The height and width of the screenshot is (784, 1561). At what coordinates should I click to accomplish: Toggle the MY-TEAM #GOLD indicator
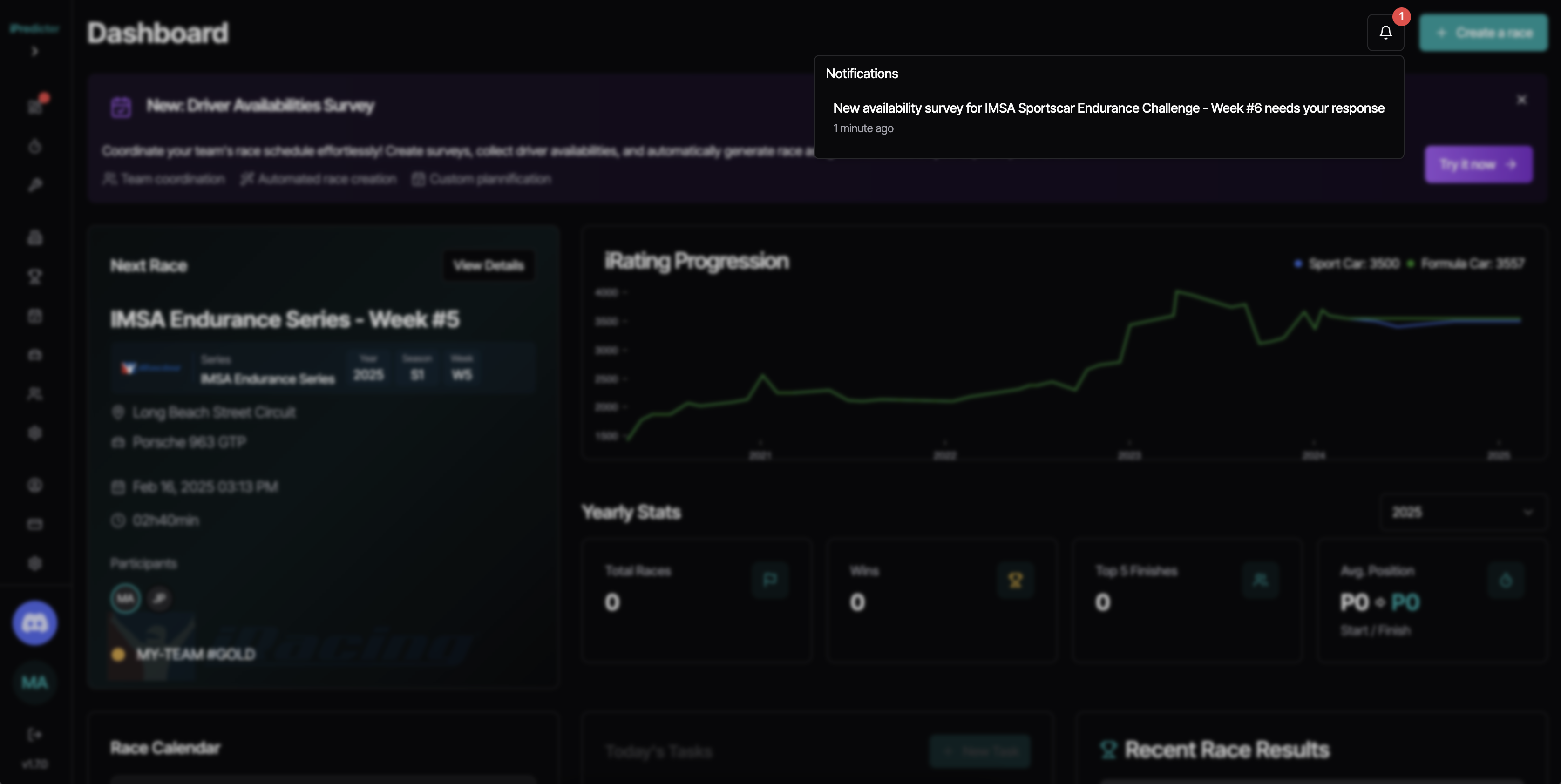point(118,655)
